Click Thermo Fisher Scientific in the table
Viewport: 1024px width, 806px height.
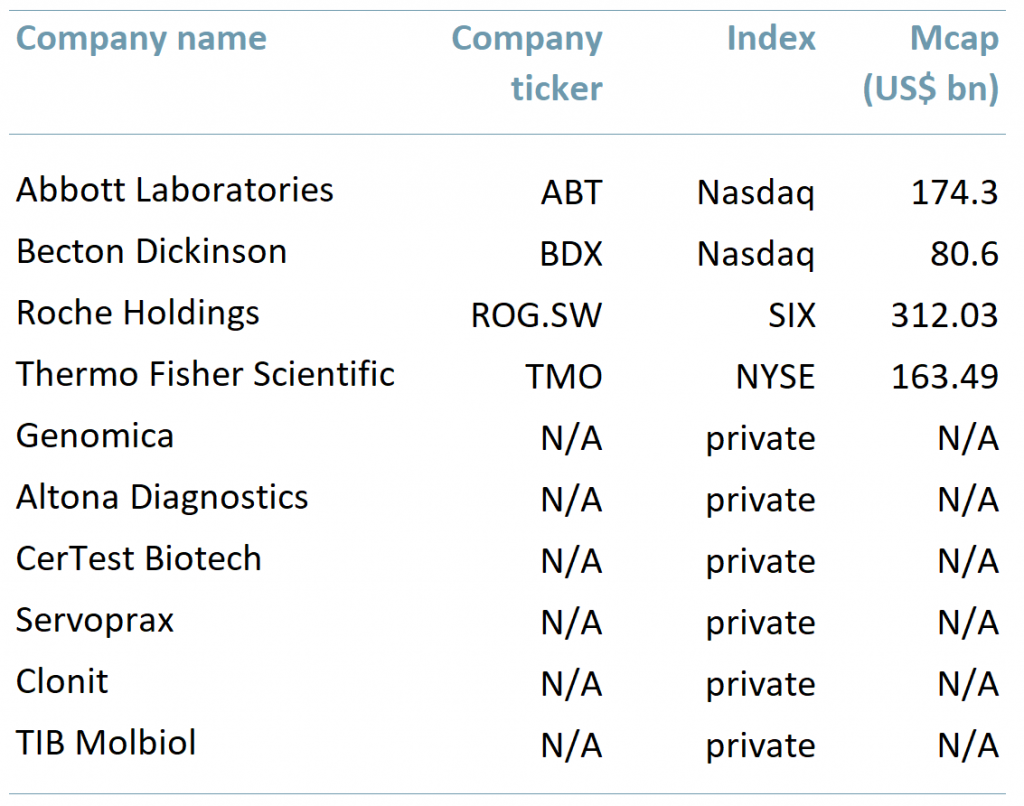[205, 375]
